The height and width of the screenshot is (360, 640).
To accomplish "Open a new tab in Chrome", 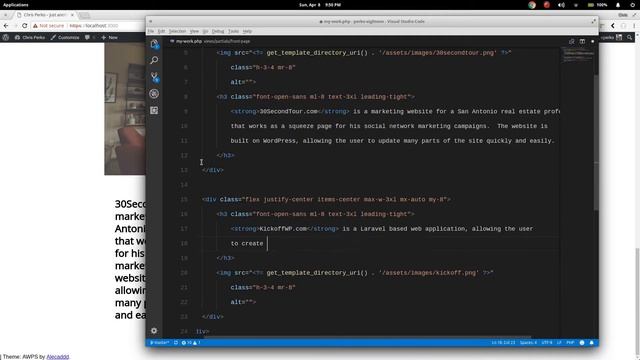I will [84, 15].
